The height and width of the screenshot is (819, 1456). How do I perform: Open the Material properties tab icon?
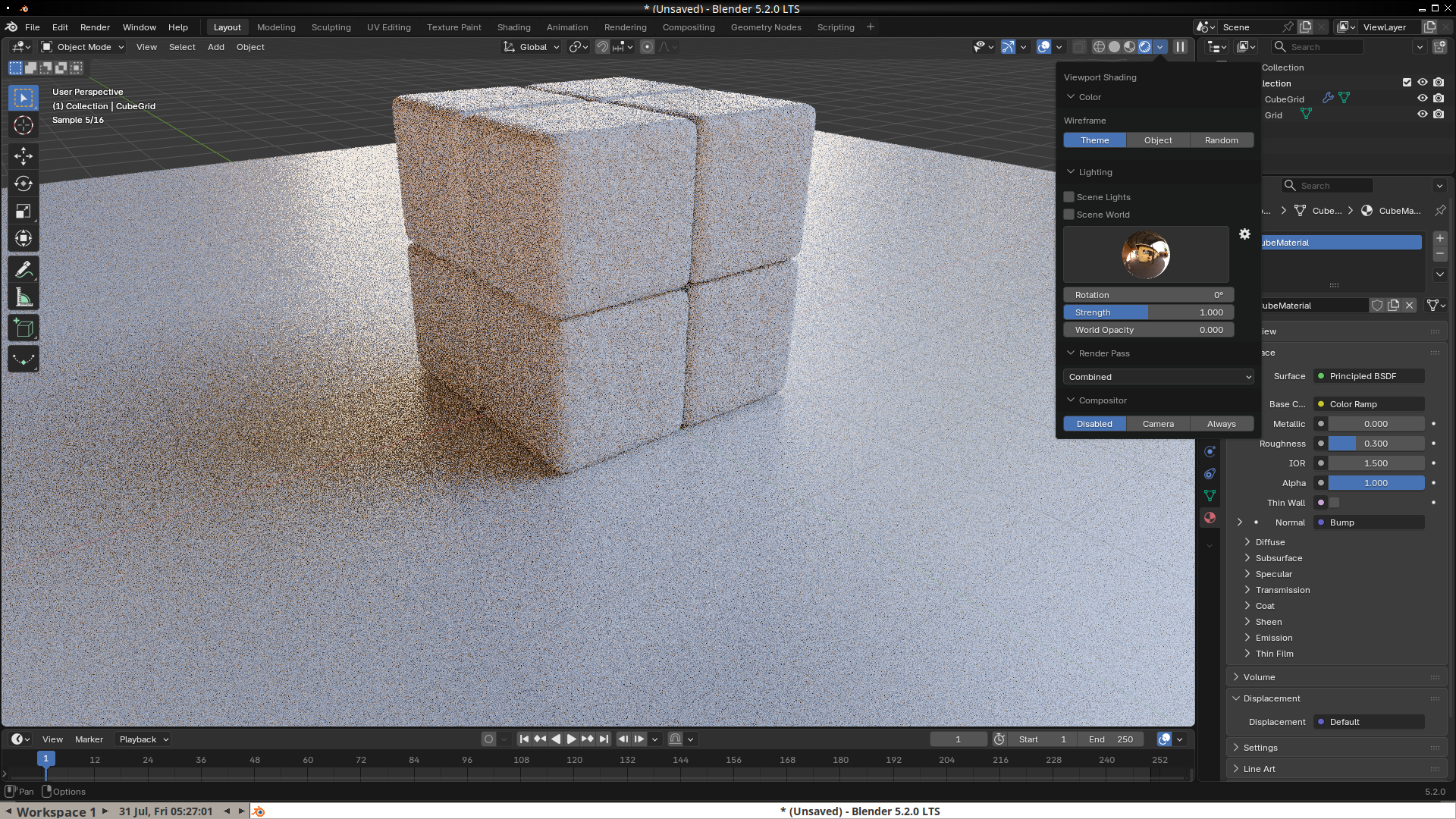pos(1210,518)
